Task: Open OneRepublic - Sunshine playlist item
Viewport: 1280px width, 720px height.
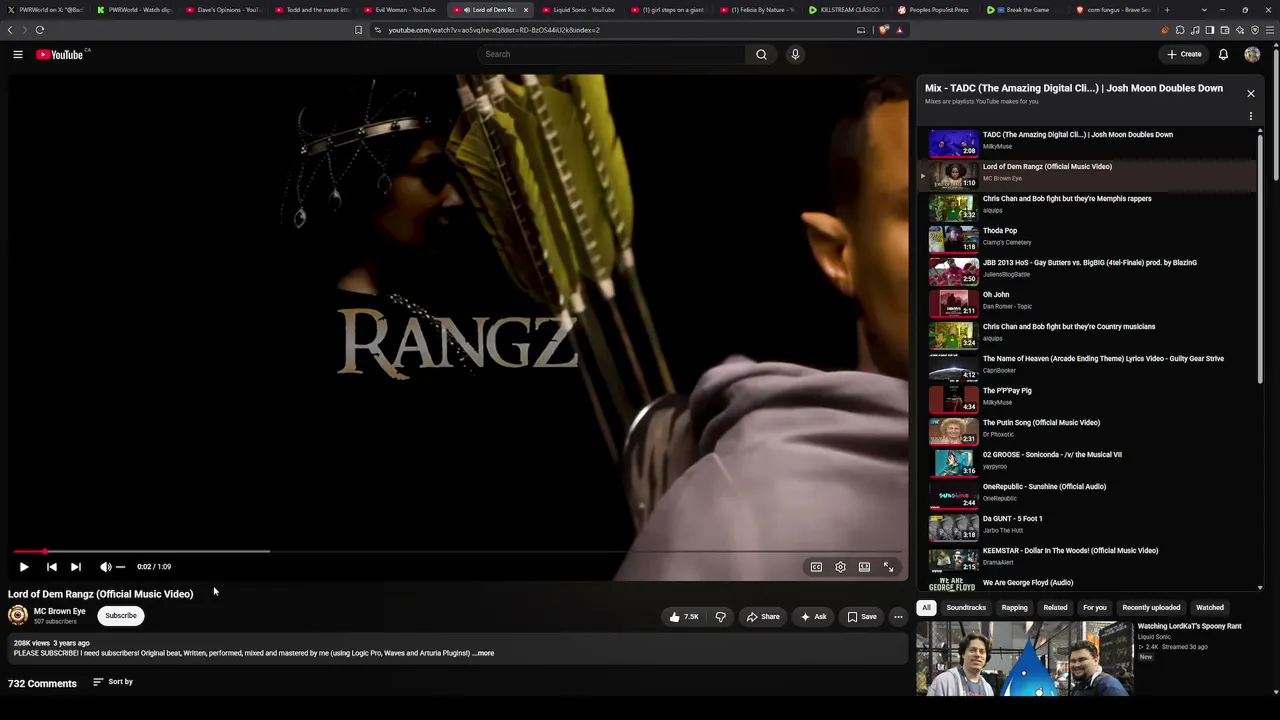Action: point(1087,493)
